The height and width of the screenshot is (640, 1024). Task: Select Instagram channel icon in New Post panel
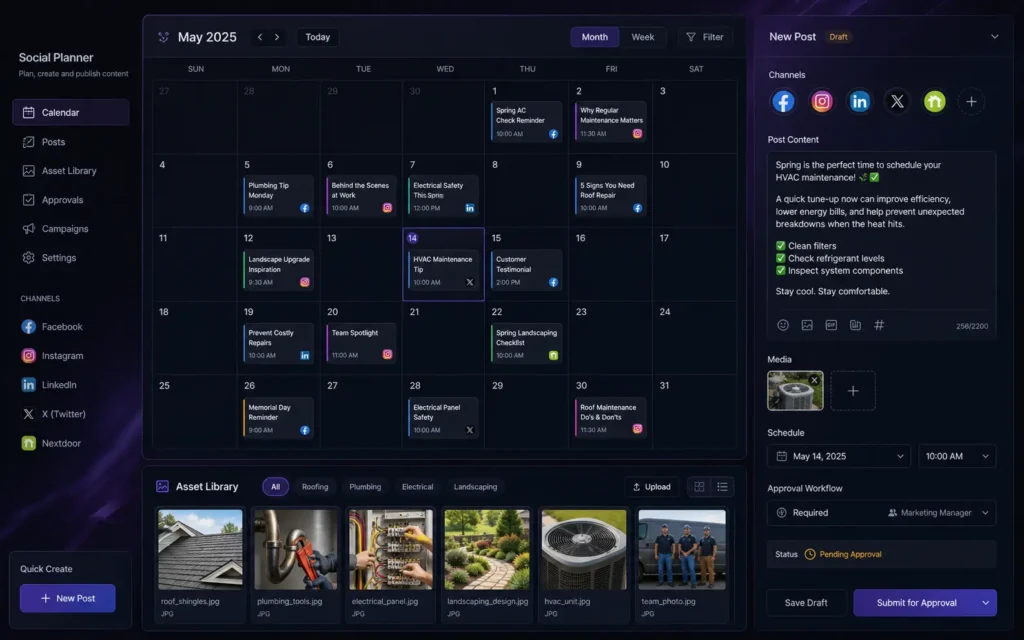click(x=822, y=102)
